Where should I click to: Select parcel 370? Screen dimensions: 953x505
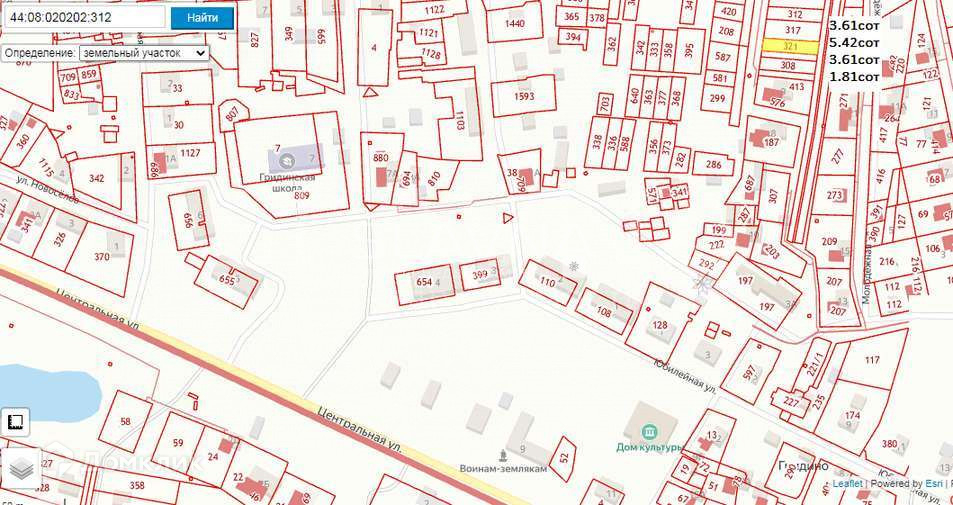(x=102, y=256)
